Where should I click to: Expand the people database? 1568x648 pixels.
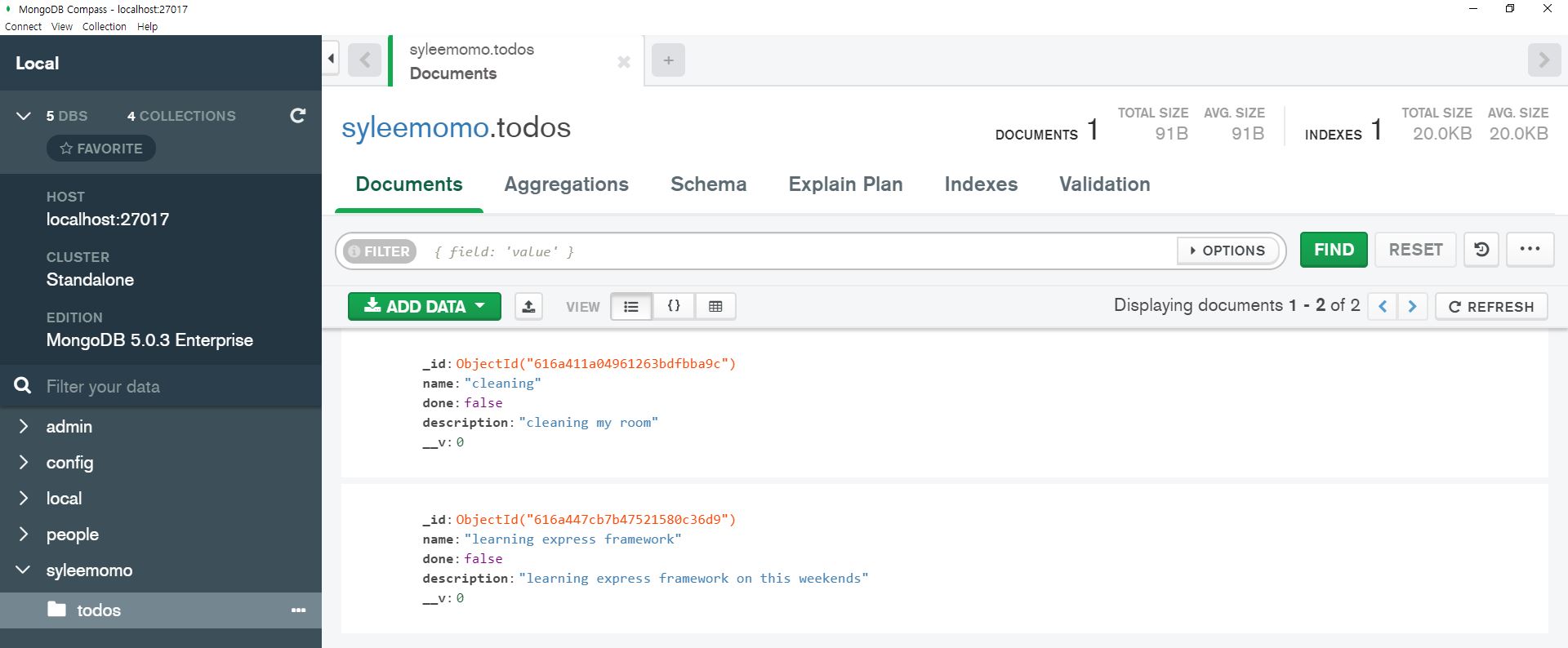pyautogui.click(x=24, y=534)
